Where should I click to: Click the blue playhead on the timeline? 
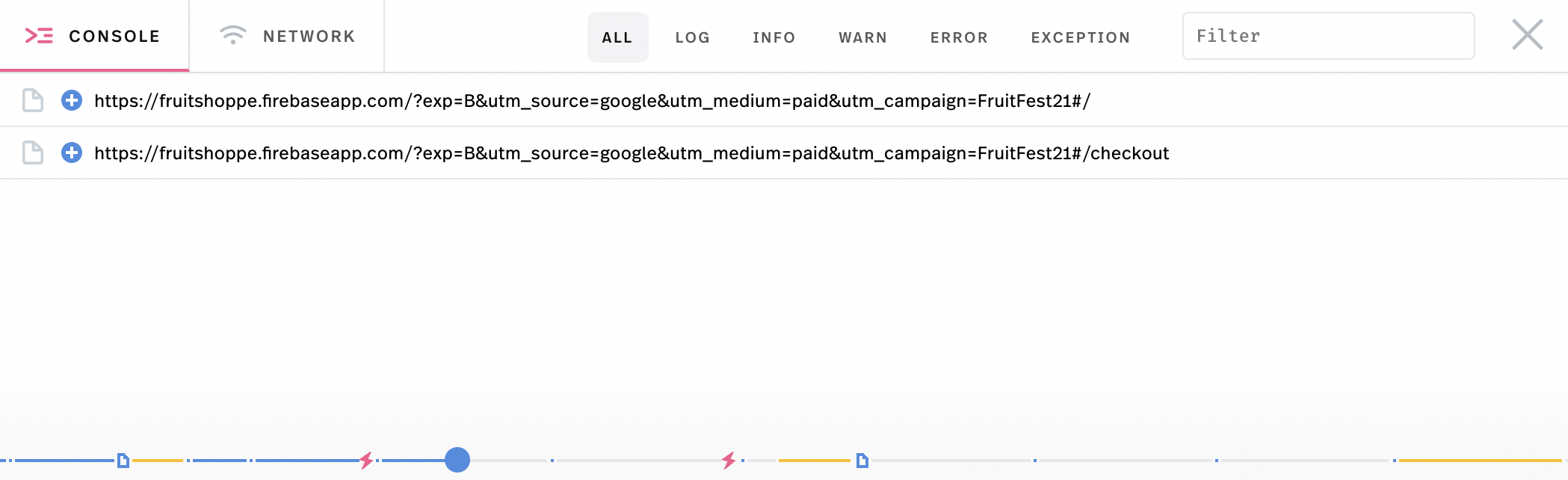457,460
